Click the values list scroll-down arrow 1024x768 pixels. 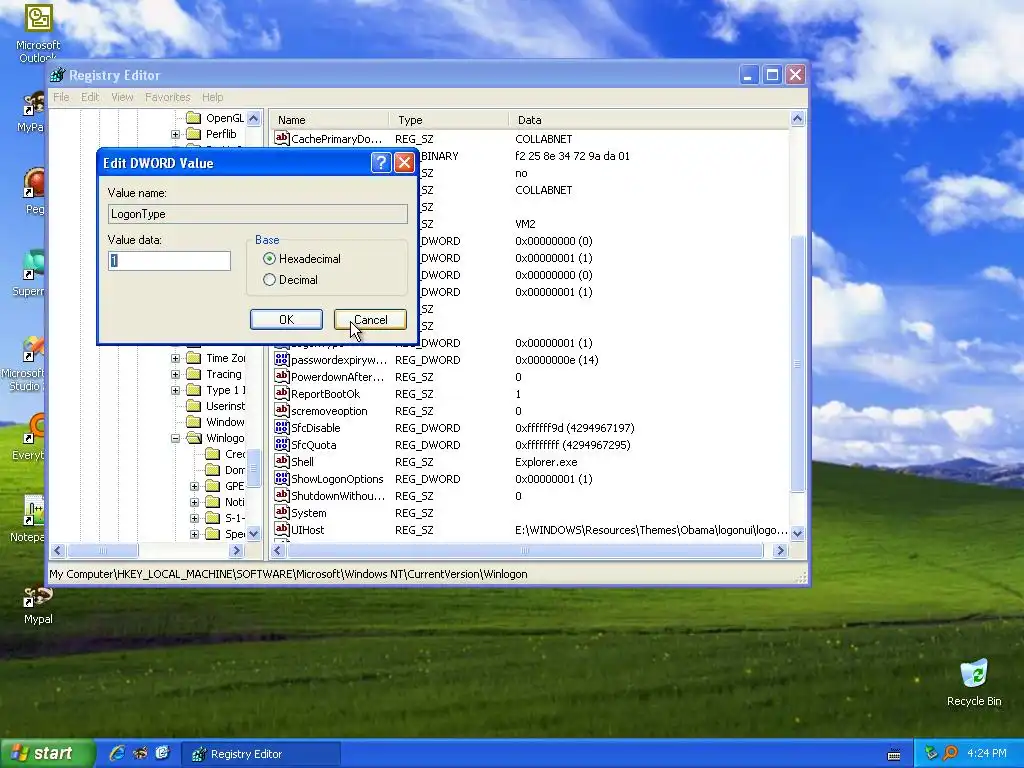point(797,533)
